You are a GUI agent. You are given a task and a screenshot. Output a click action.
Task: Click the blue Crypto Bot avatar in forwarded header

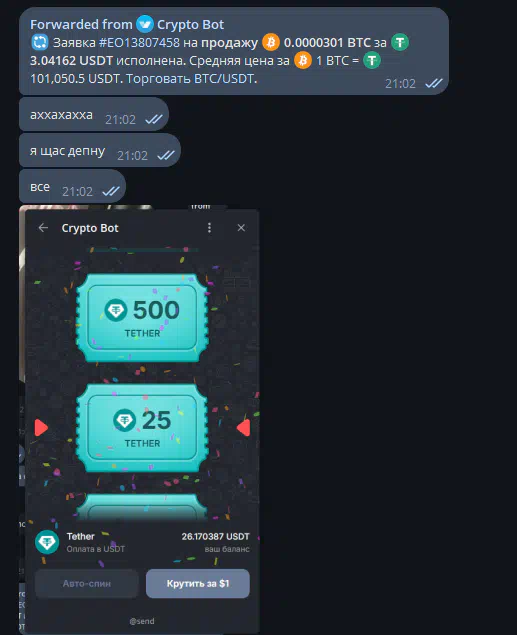point(145,24)
